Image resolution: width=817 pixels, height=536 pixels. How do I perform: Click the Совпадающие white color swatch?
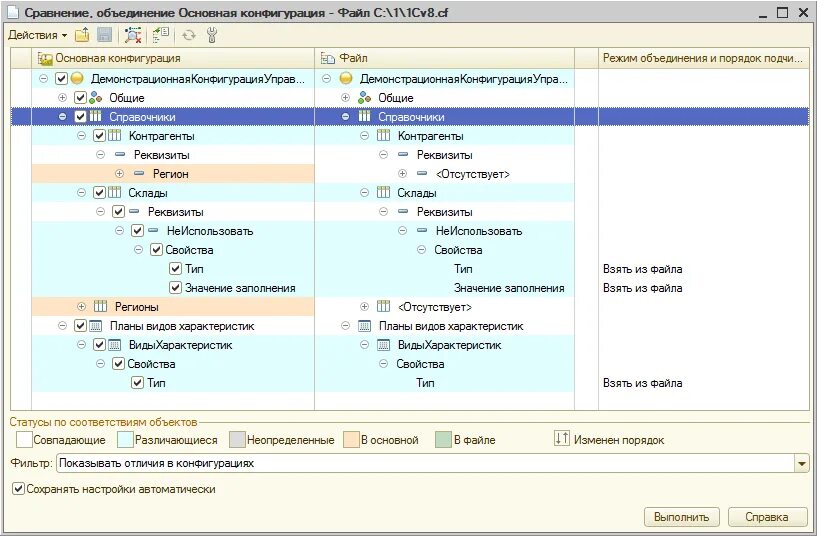[24, 440]
